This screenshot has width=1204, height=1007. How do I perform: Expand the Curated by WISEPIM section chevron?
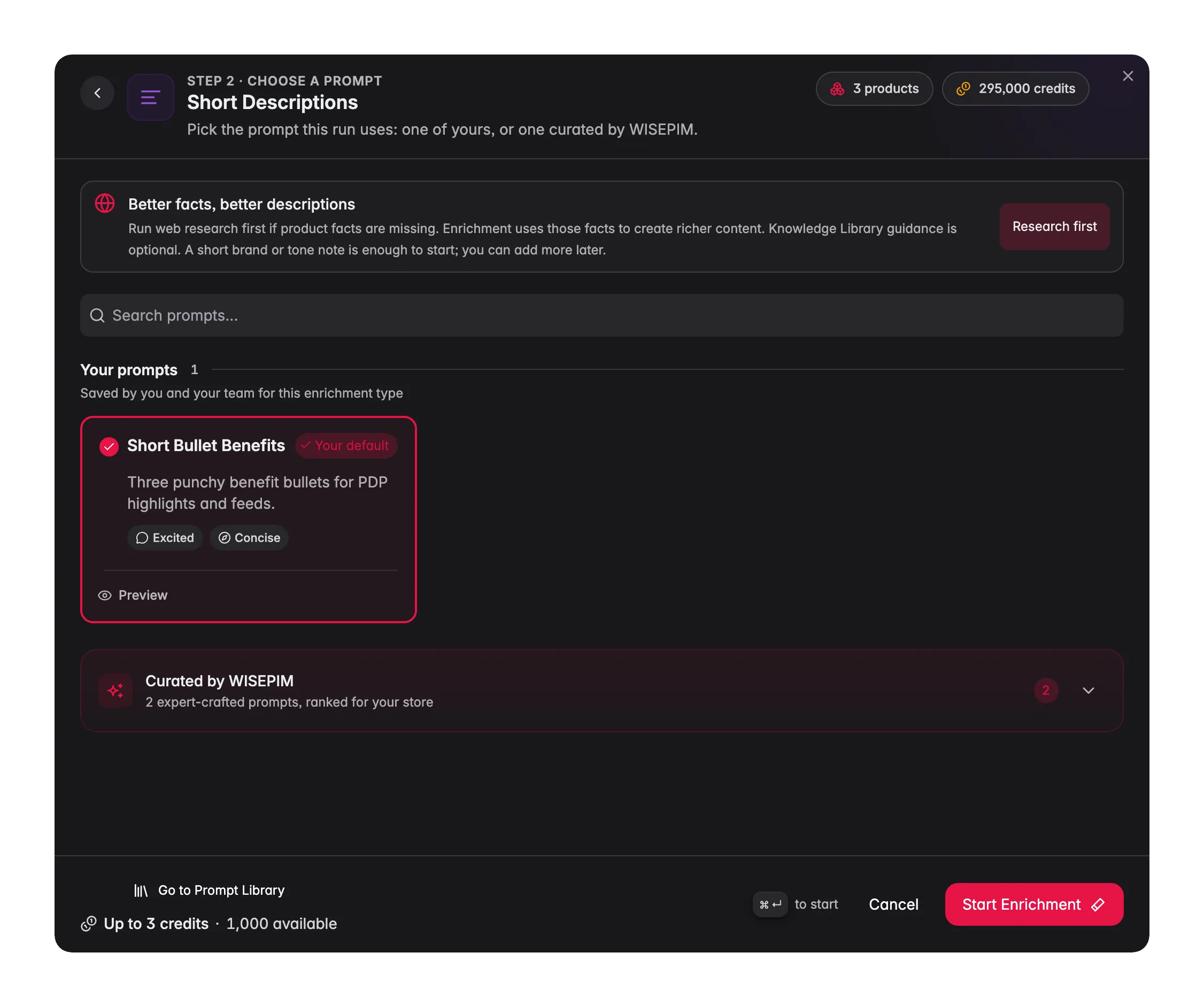coord(1088,691)
